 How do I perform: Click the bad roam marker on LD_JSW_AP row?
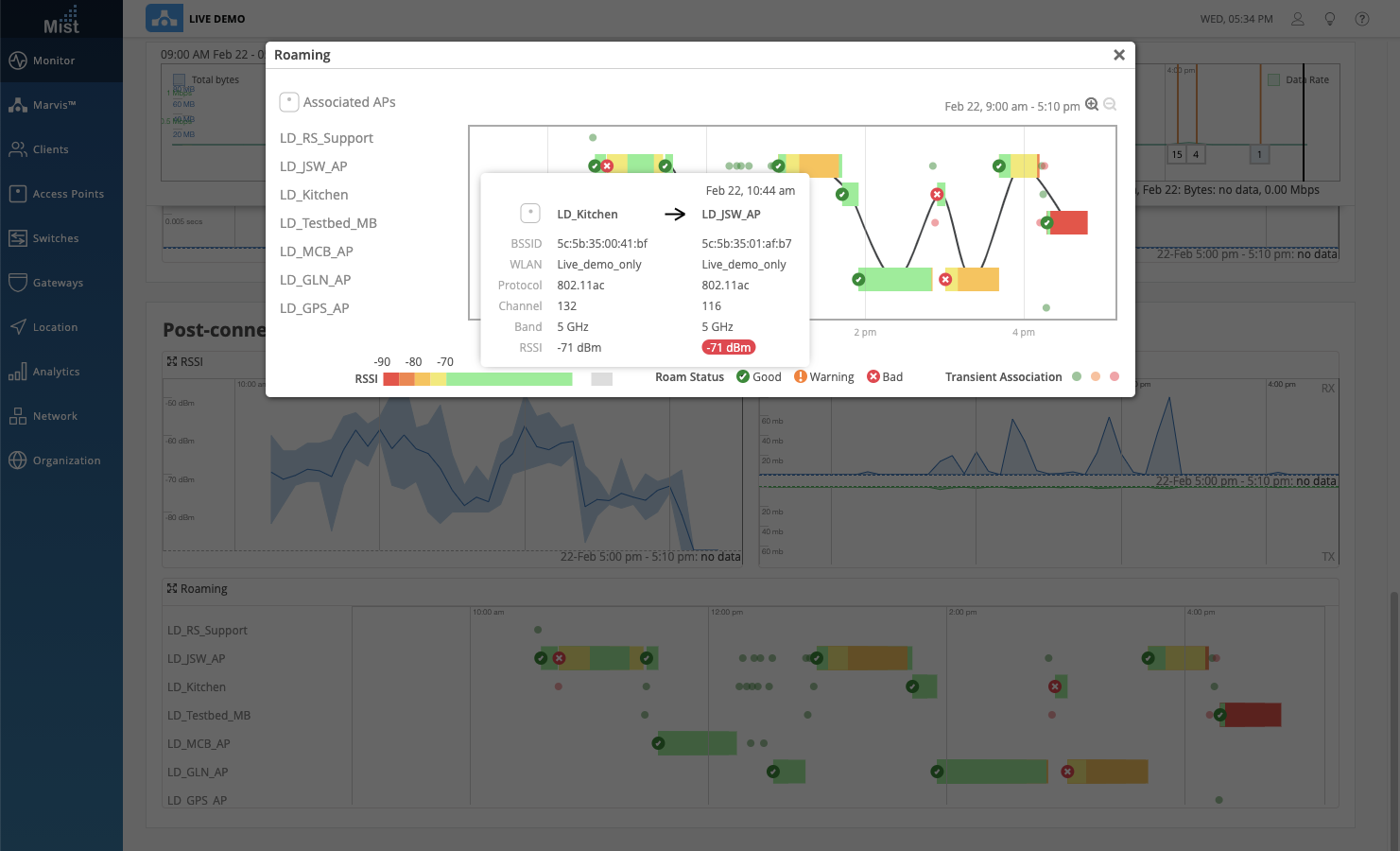[607, 165]
